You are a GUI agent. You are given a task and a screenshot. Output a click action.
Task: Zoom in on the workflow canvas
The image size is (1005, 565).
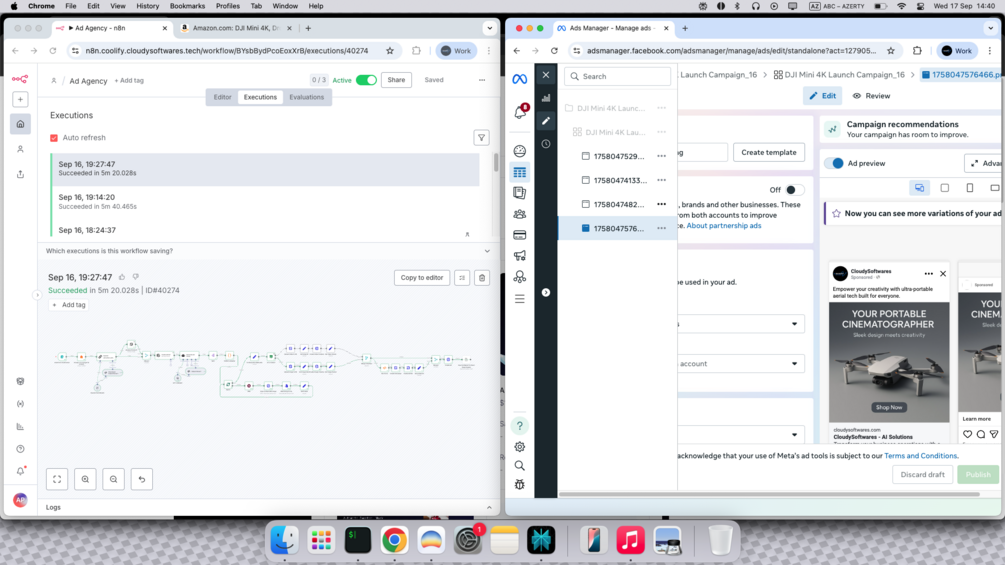click(x=85, y=479)
